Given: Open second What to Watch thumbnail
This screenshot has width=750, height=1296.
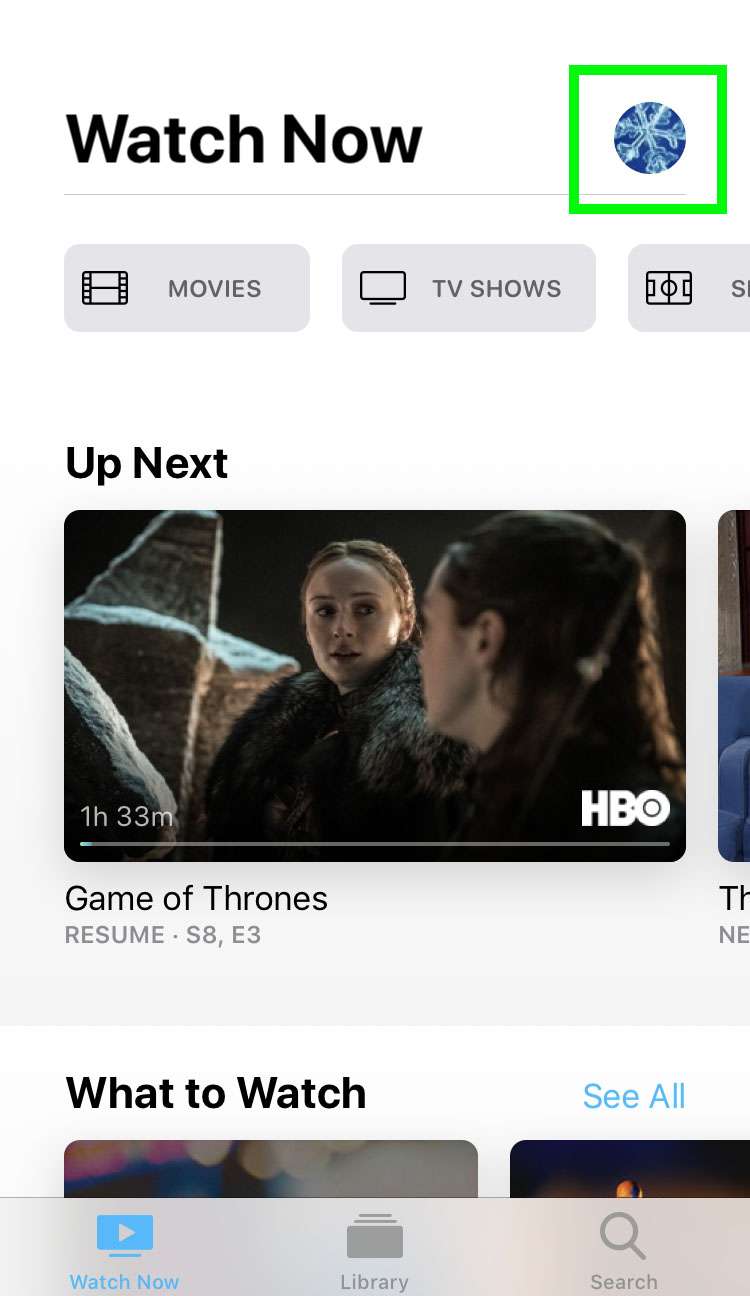Looking at the screenshot, I should 630,1168.
